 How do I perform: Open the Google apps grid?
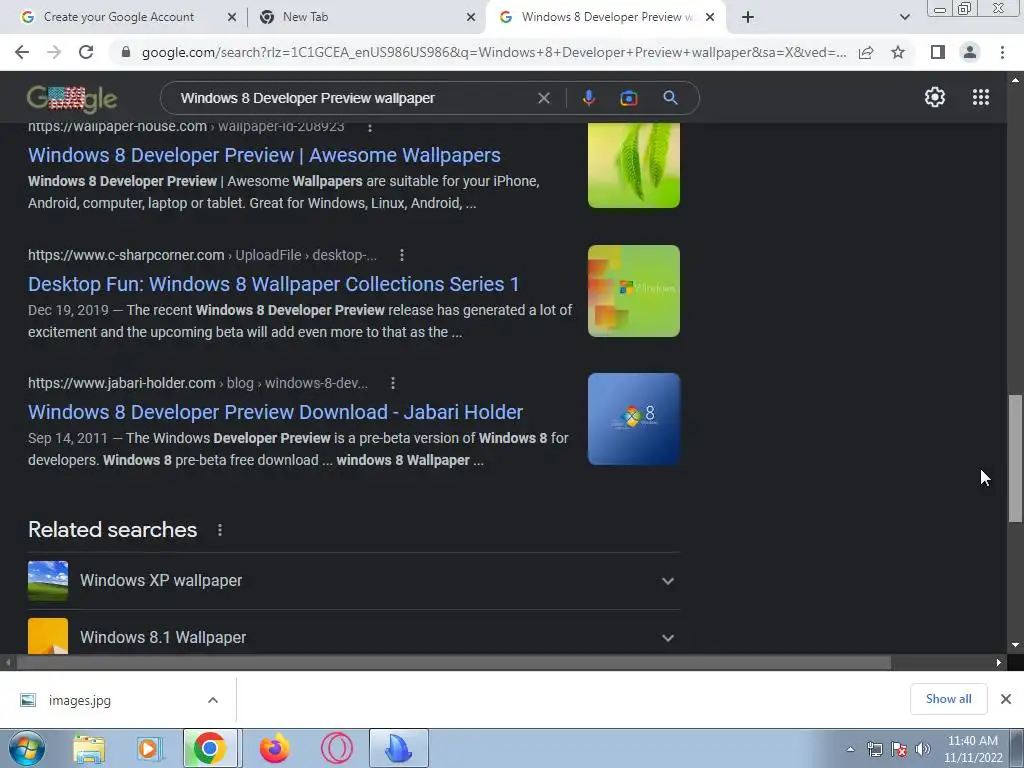click(x=981, y=97)
